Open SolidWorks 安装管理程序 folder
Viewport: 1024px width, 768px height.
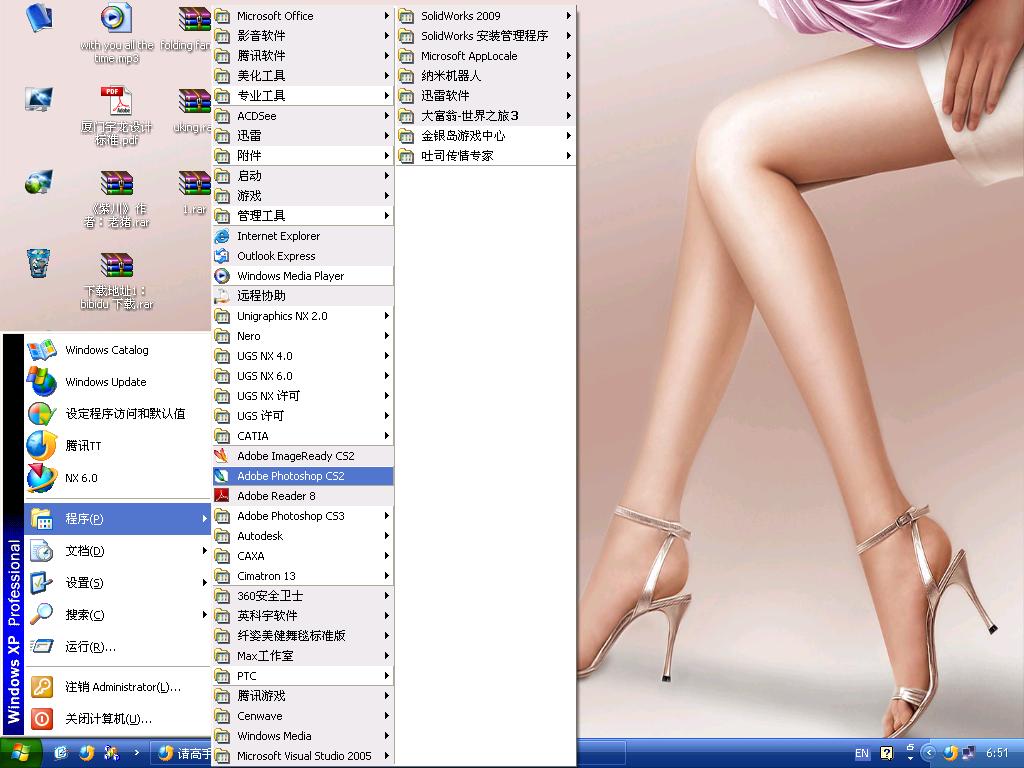coord(487,36)
